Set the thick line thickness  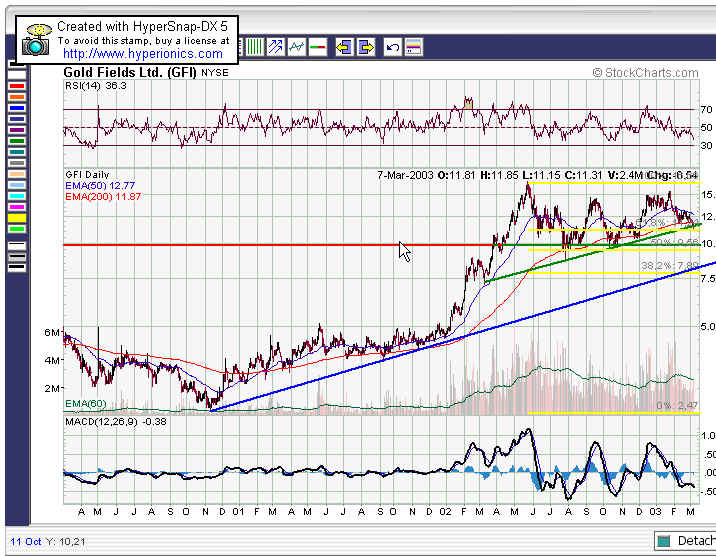(17, 268)
